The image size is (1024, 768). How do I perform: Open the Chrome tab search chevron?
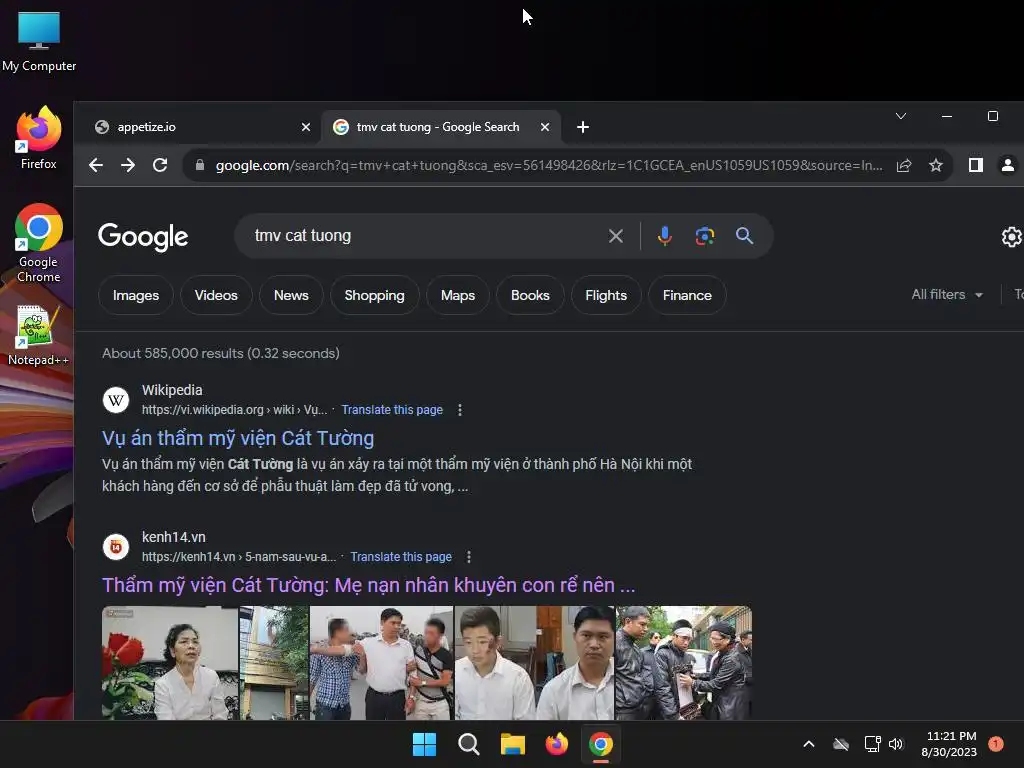pyautogui.click(x=901, y=116)
